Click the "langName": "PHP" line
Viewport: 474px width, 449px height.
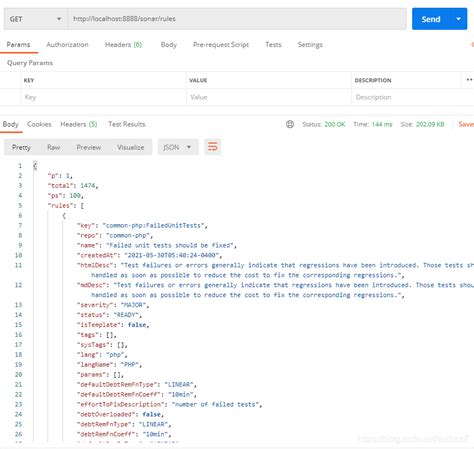click(109, 365)
